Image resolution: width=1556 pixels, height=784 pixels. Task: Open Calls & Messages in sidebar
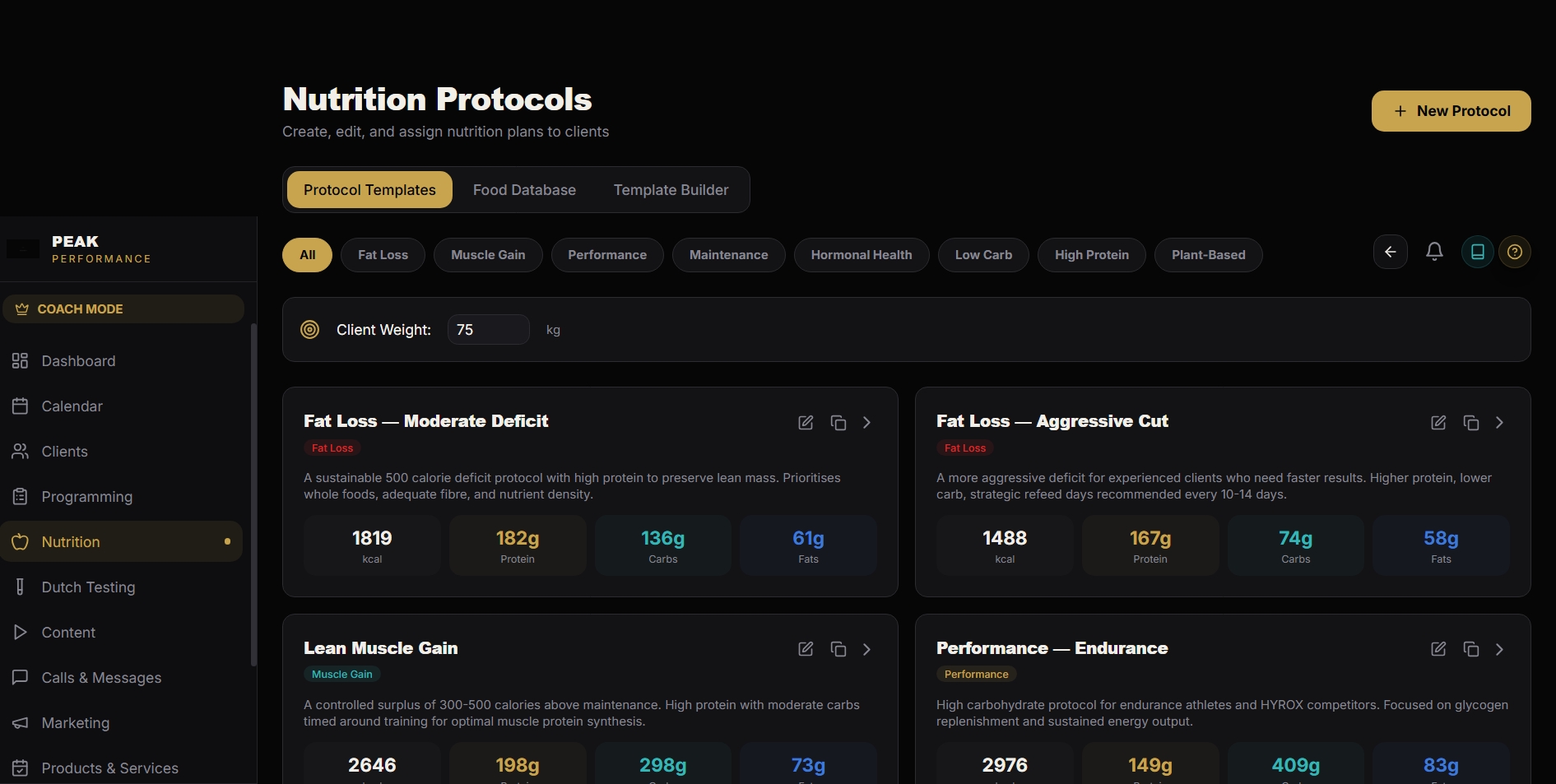pos(122,678)
